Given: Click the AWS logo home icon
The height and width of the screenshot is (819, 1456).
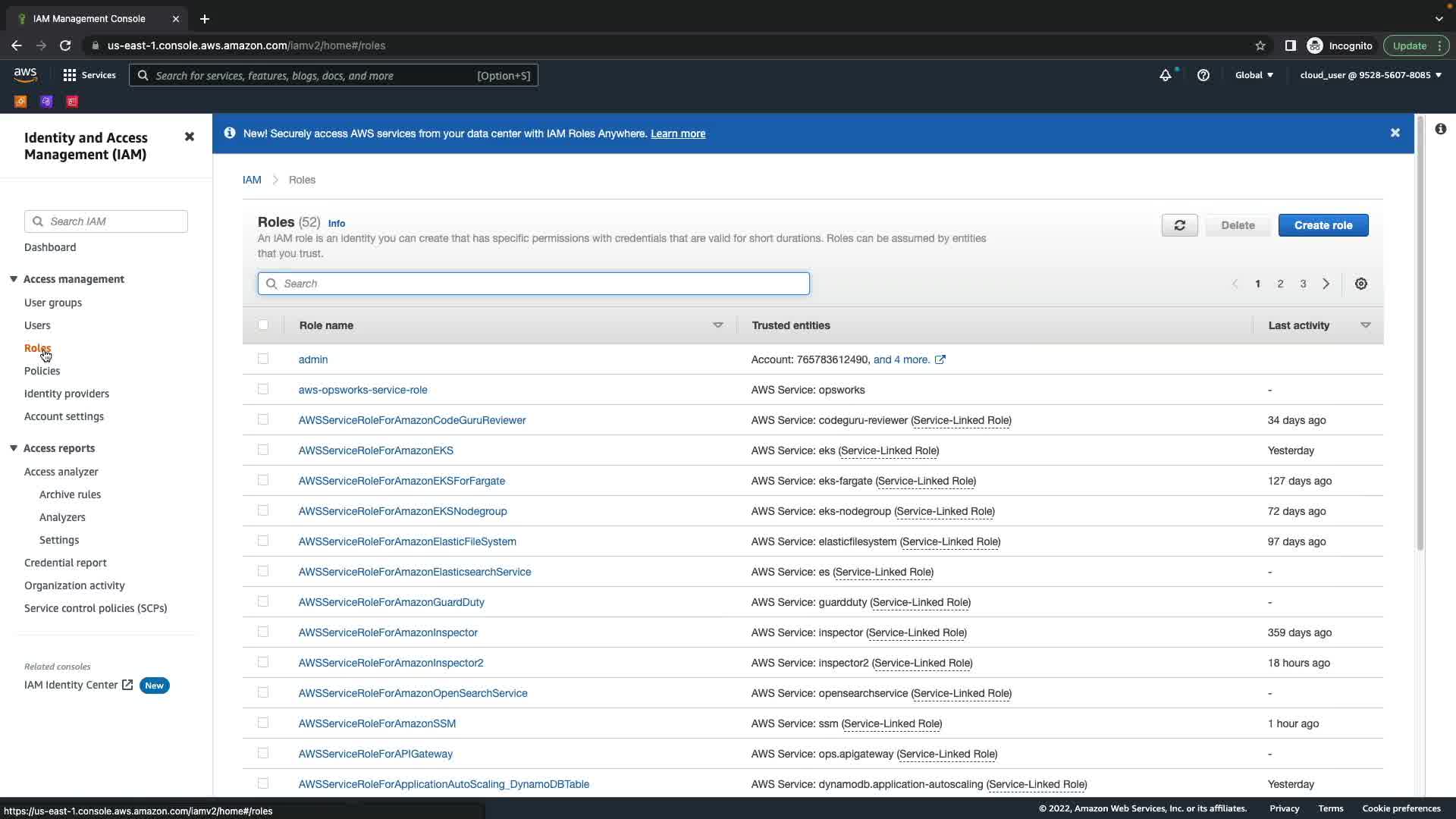Looking at the screenshot, I should tap(25, 74).
